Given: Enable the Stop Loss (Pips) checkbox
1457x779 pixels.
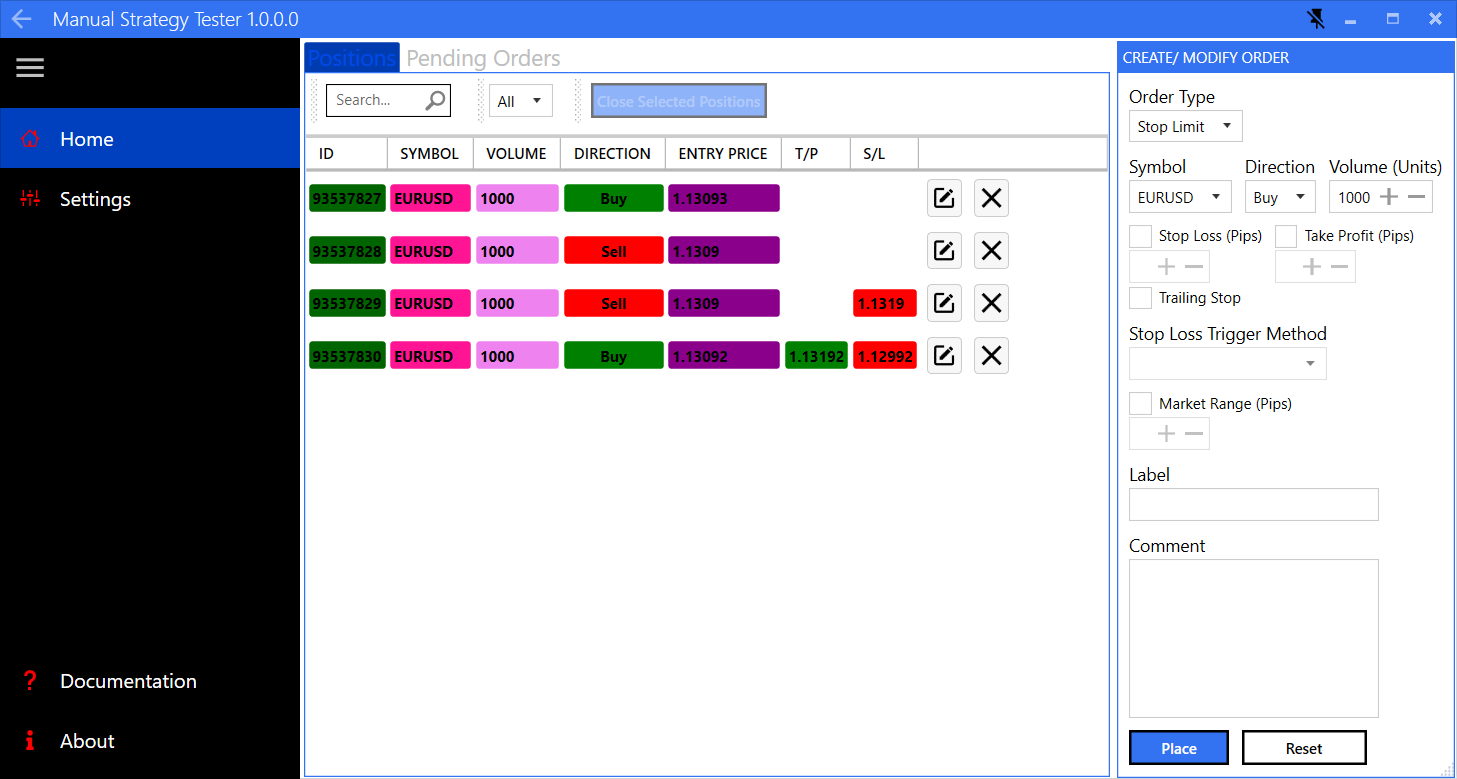Looking at the screenshot, I should point(1140,236).
